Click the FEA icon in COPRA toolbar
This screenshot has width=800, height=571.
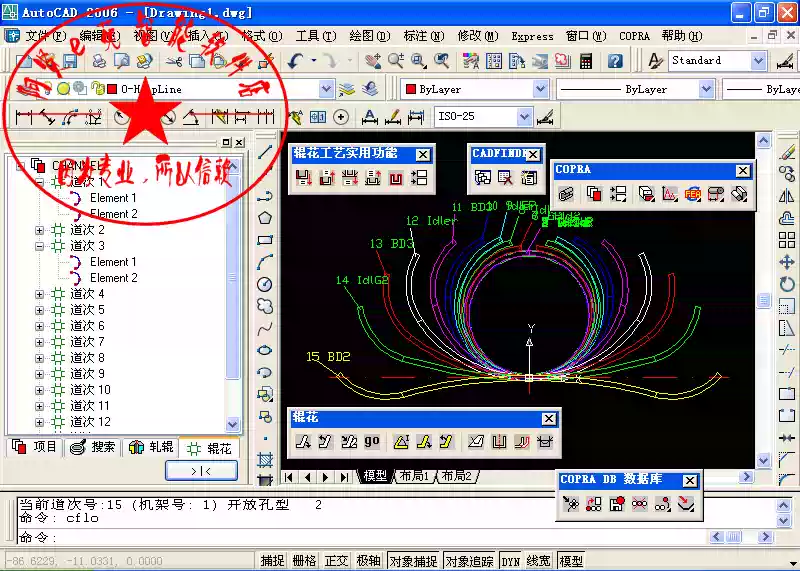(692, 194)
